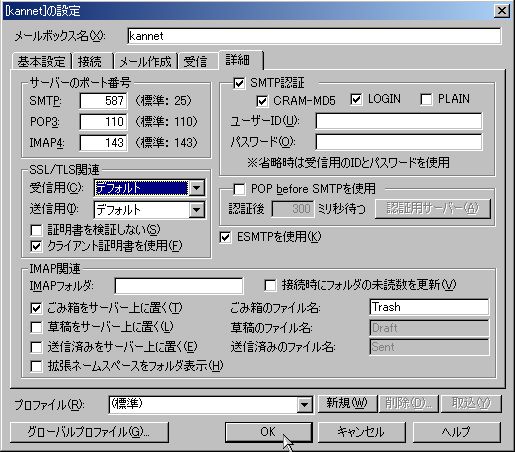Check 草稿をサーバー上に置く checkbox
This screenshot has height=452, width=515.
coord(36,327)
